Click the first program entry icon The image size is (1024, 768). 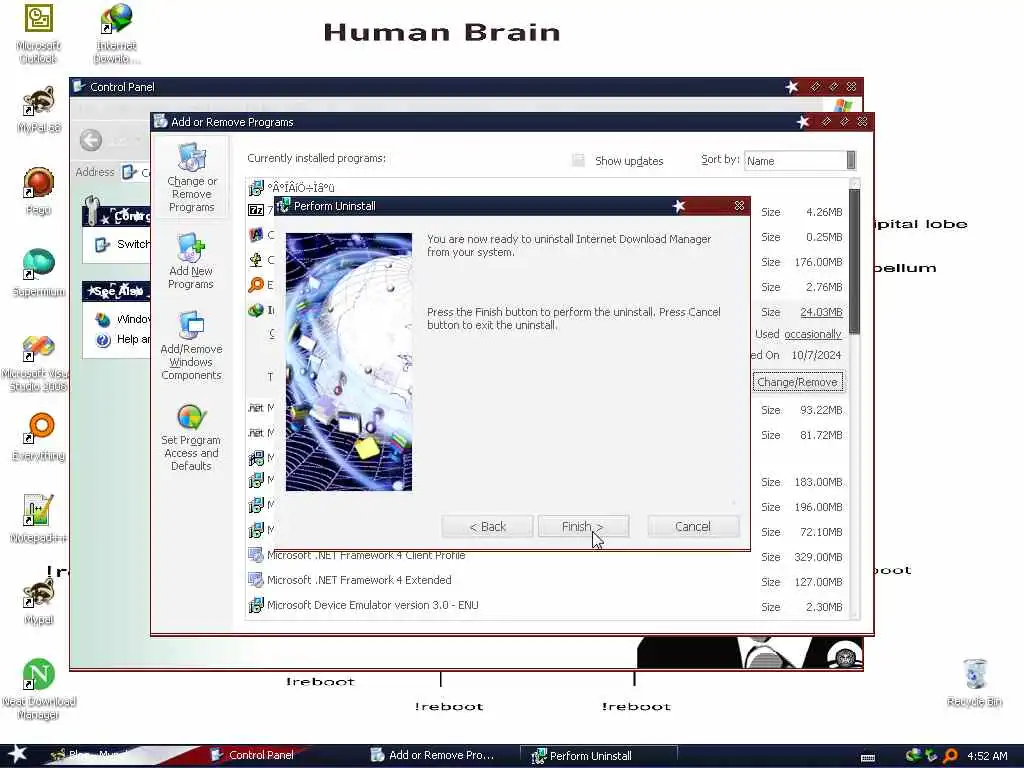click(x=256, y=188)
